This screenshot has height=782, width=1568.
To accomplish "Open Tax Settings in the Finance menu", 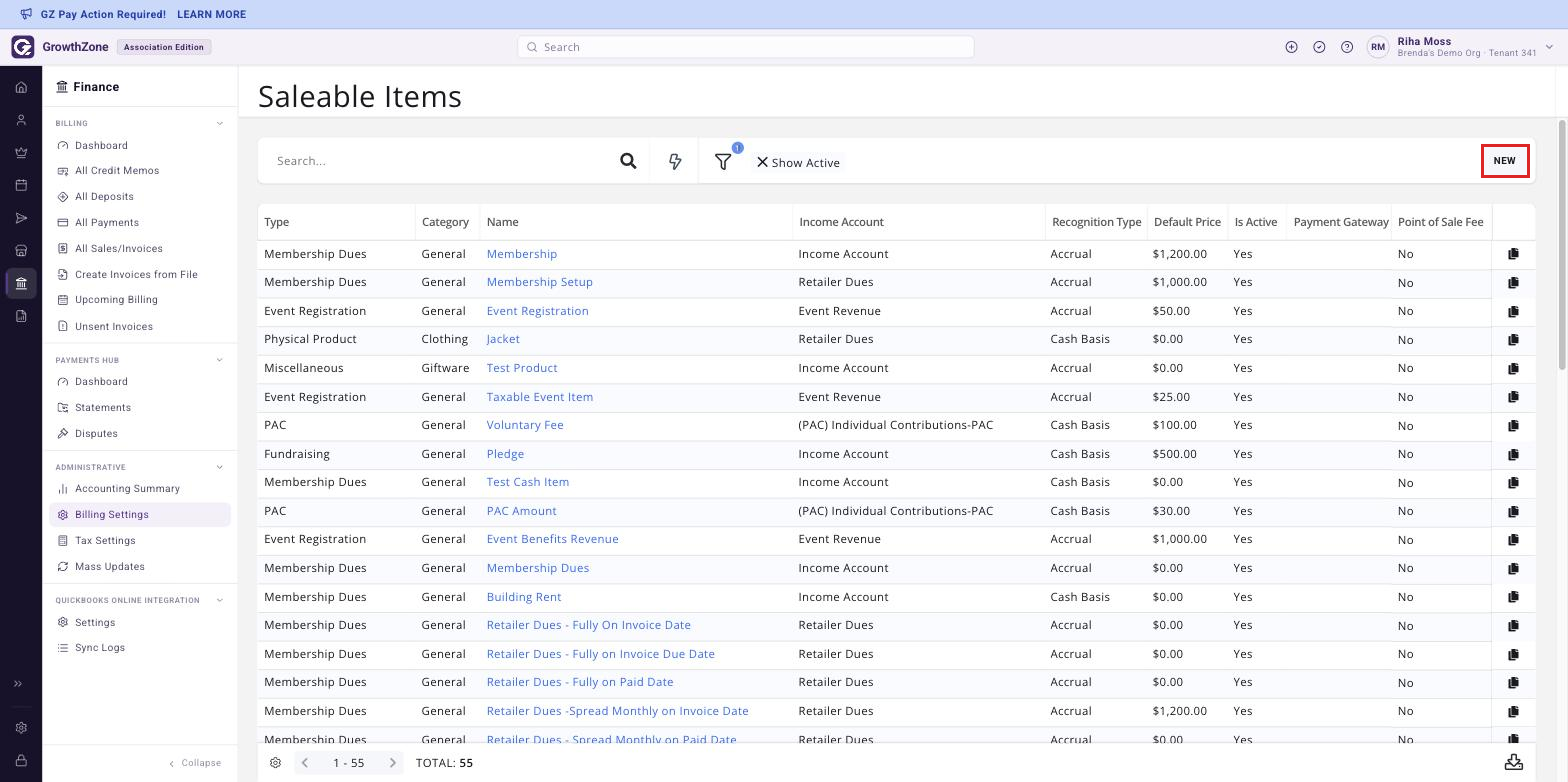I will click(x=105, y=541).
